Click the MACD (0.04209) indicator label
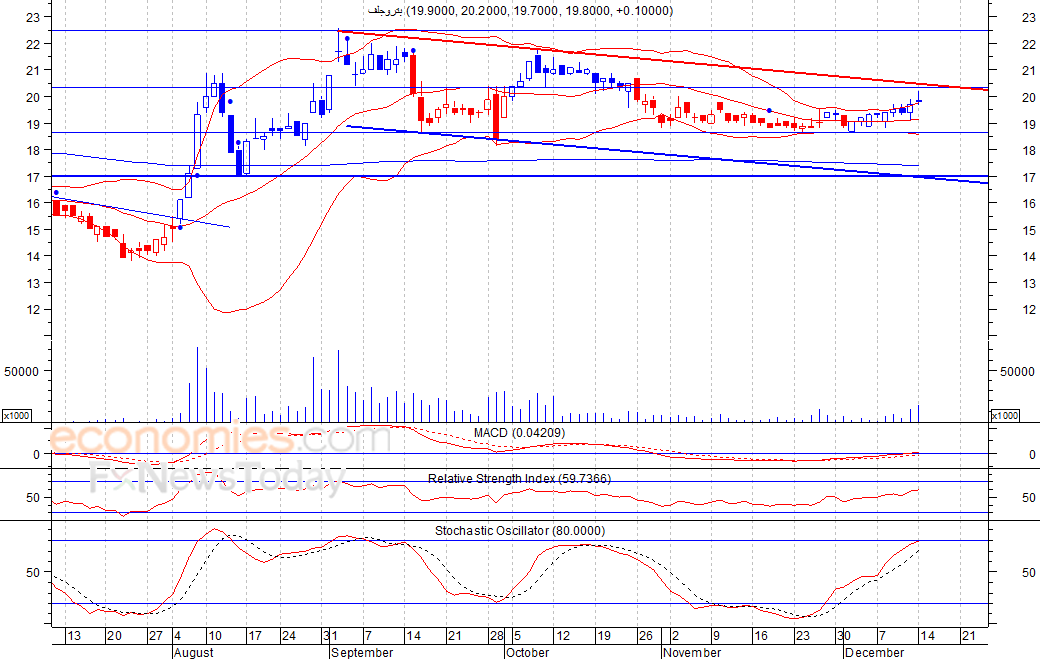1040x659 pixels. (519, 433)
